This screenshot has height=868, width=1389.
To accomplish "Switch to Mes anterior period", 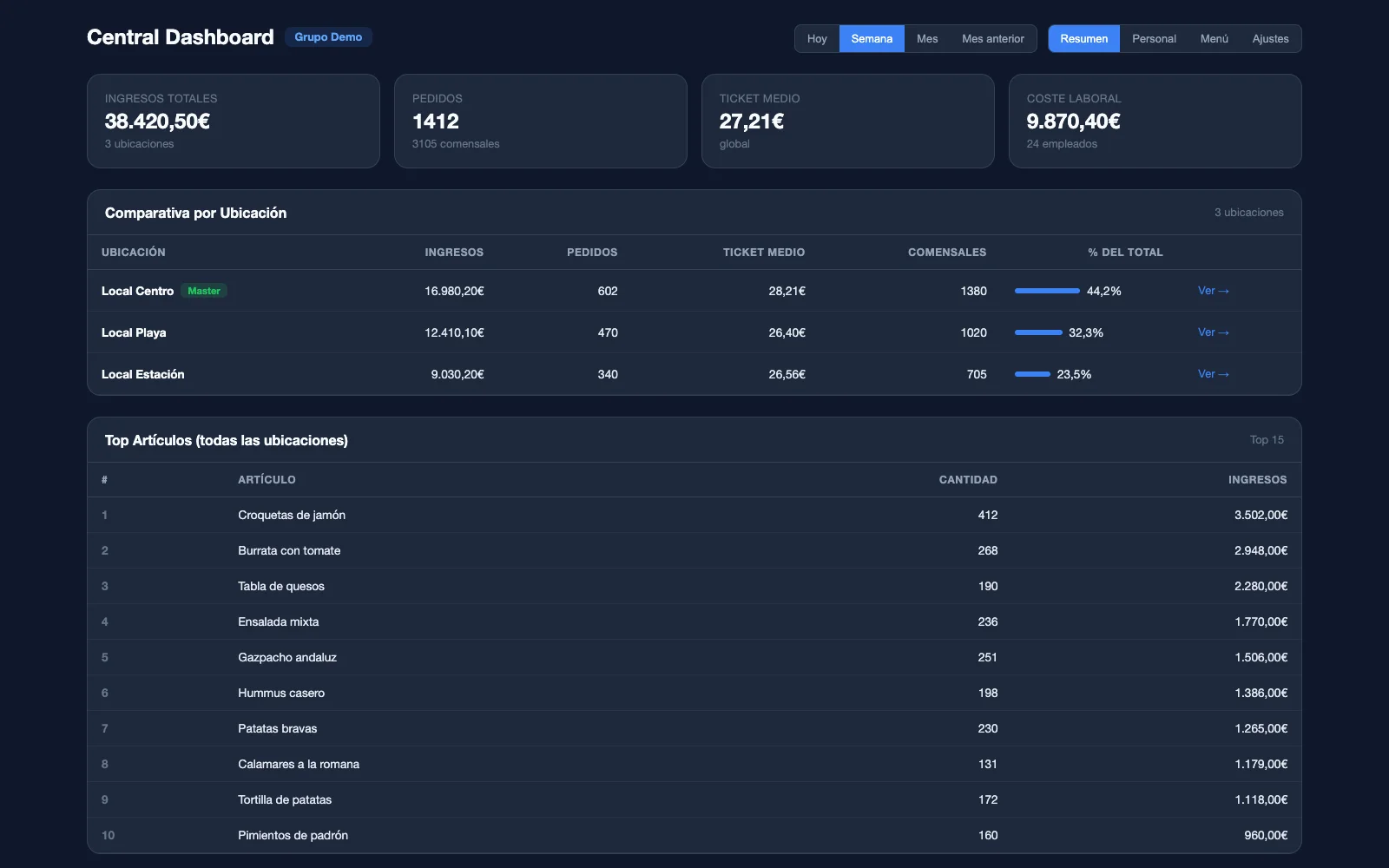I will click(x=993, y=39).
